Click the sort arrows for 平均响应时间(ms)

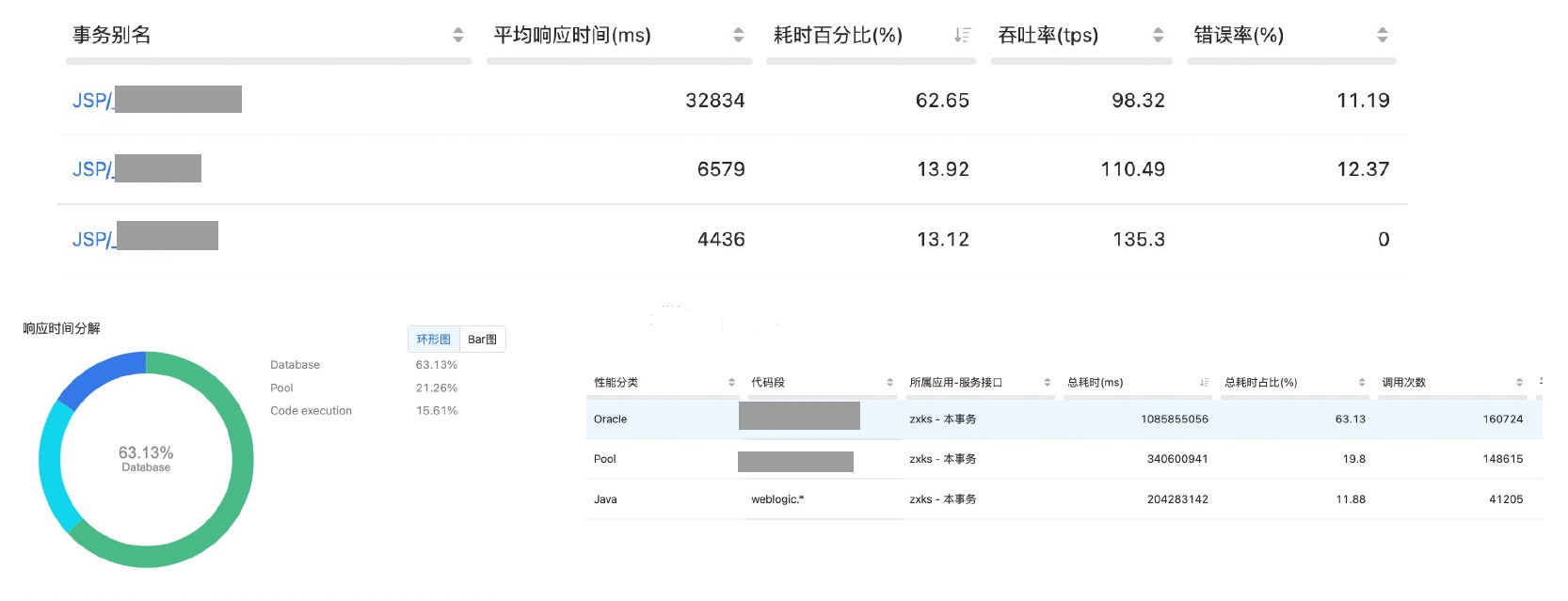tap(738, 35)
